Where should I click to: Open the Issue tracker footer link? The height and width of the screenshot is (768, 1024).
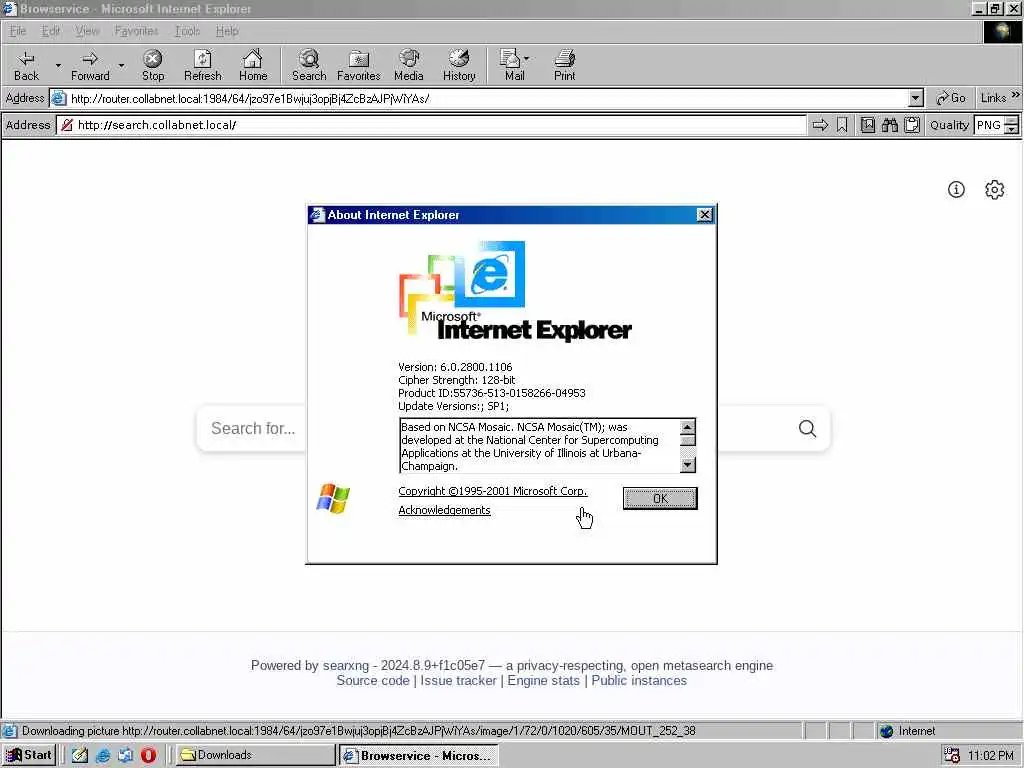point(458,680)
